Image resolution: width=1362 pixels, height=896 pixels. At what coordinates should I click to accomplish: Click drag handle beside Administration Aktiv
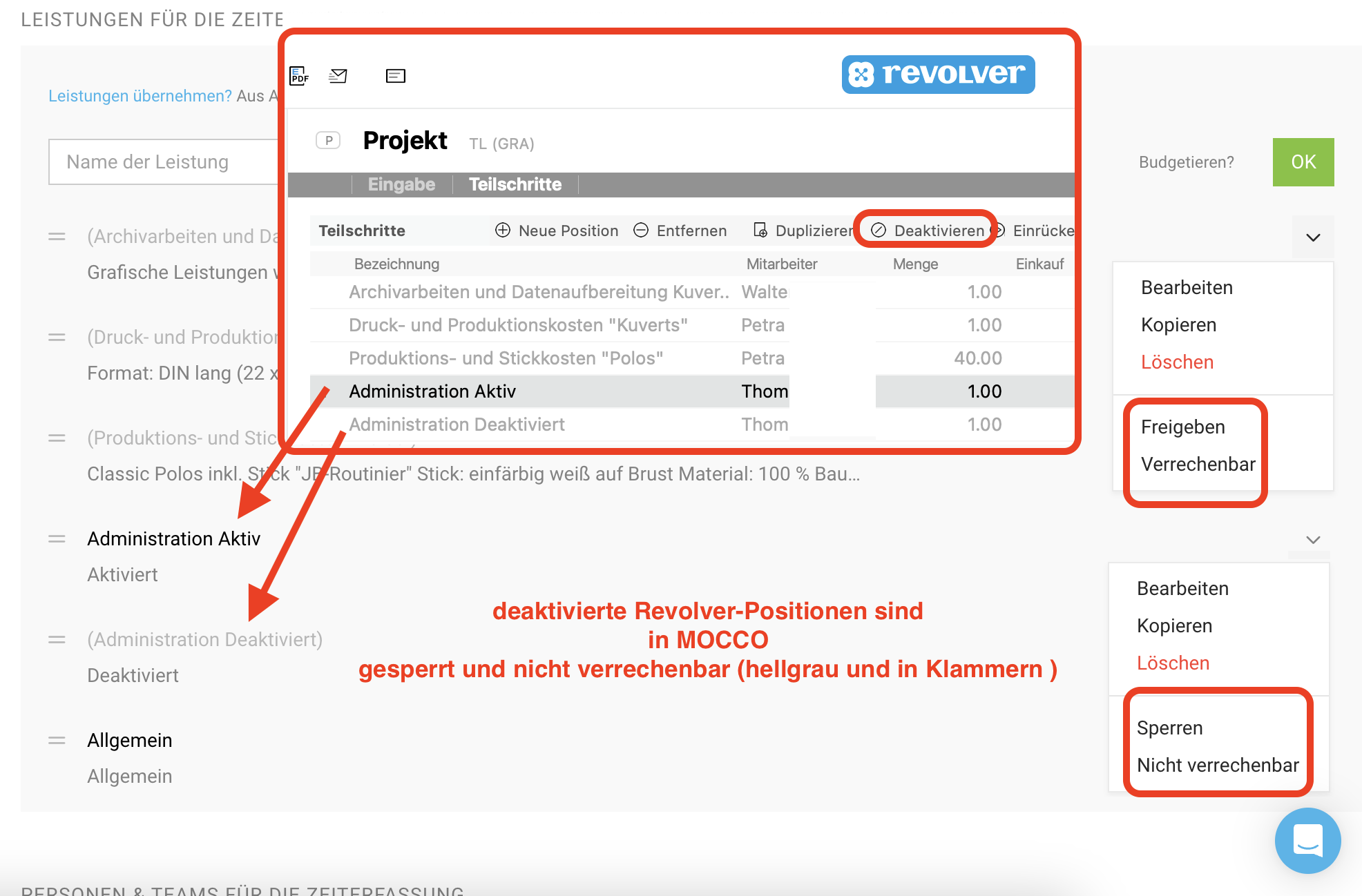click(x=57, y=539)
